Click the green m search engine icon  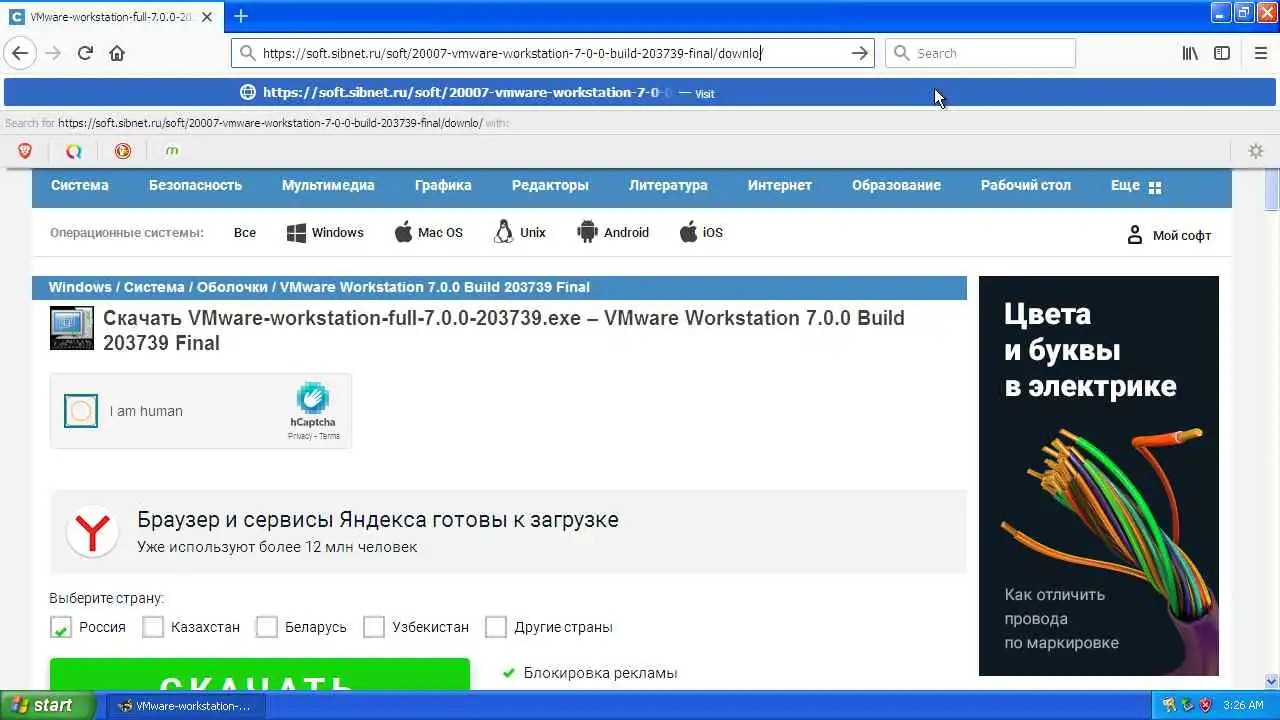coord(172,151)
